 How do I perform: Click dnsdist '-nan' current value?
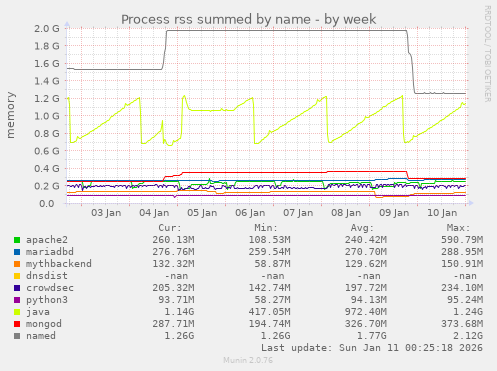[x=176, y=276]
